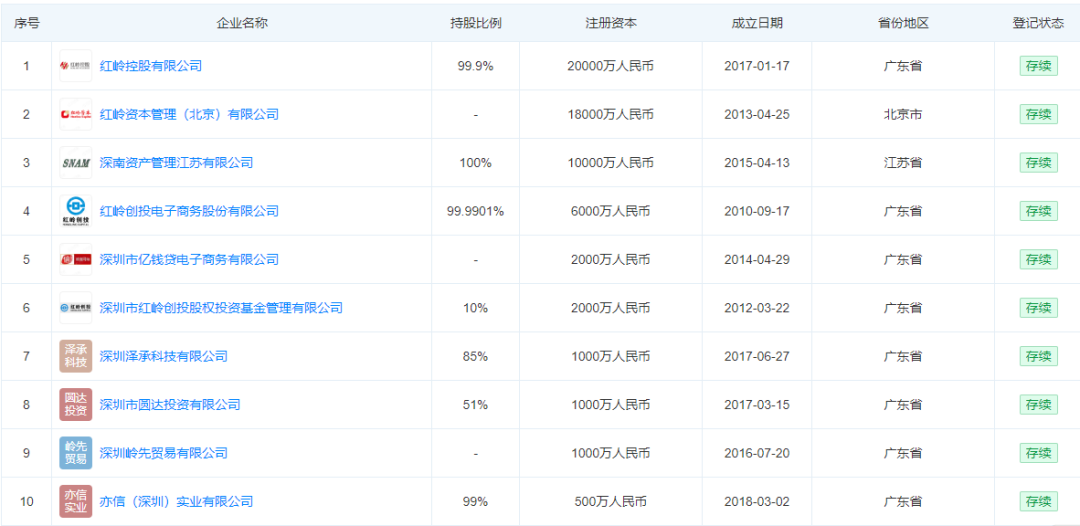Select the date 2017-06-27
Screen dimensions: 1080x526
[x=757, y=357]
